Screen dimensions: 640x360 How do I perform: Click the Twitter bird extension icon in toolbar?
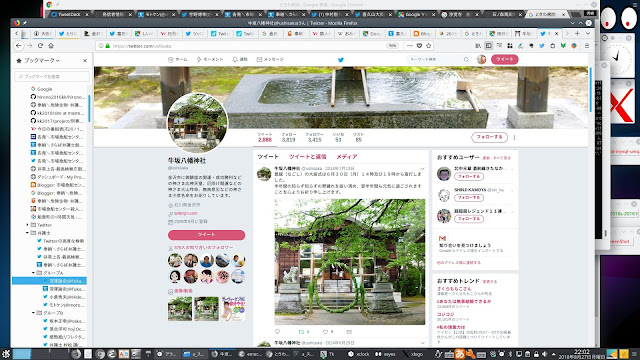click(542, 46)
